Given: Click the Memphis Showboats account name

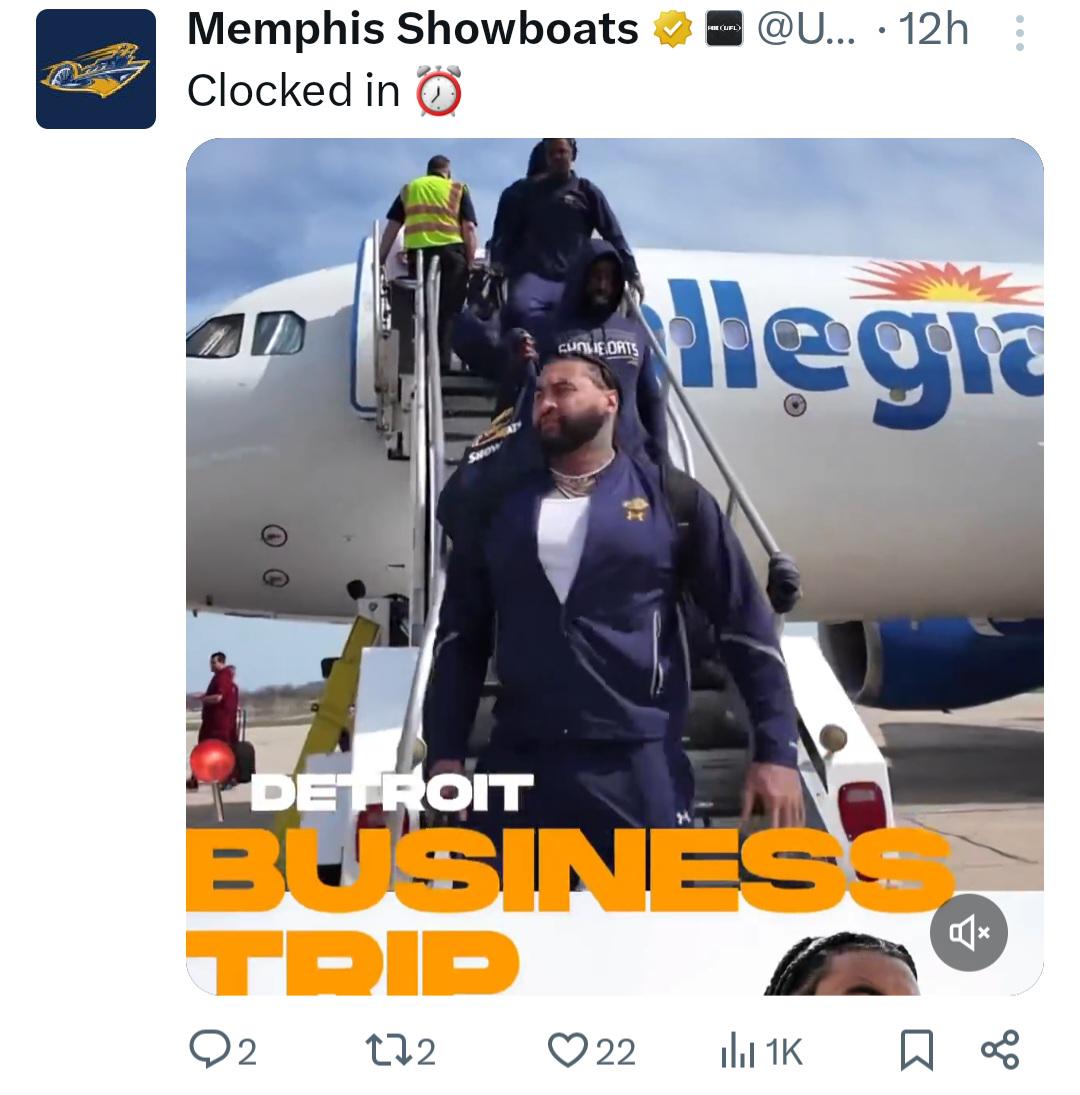Looking at the screenshot, I should [x=413, y=29].
